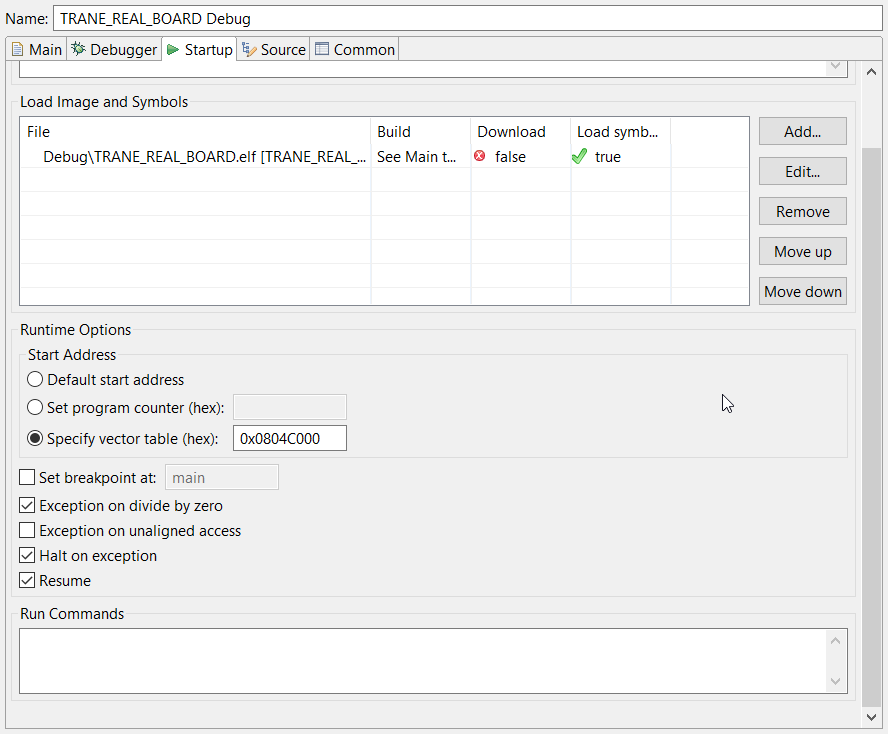Select the Set program counter radio button
The image size is (888, 734).
tap(35, 407)
